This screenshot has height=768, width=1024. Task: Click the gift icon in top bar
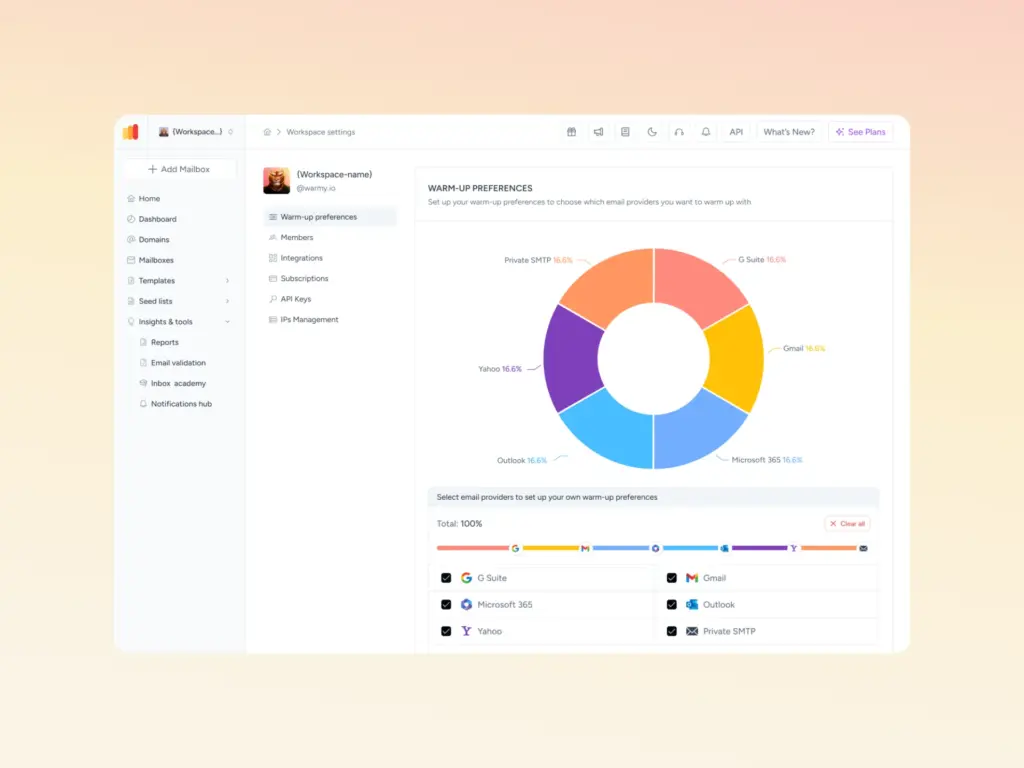click(571, 132)
